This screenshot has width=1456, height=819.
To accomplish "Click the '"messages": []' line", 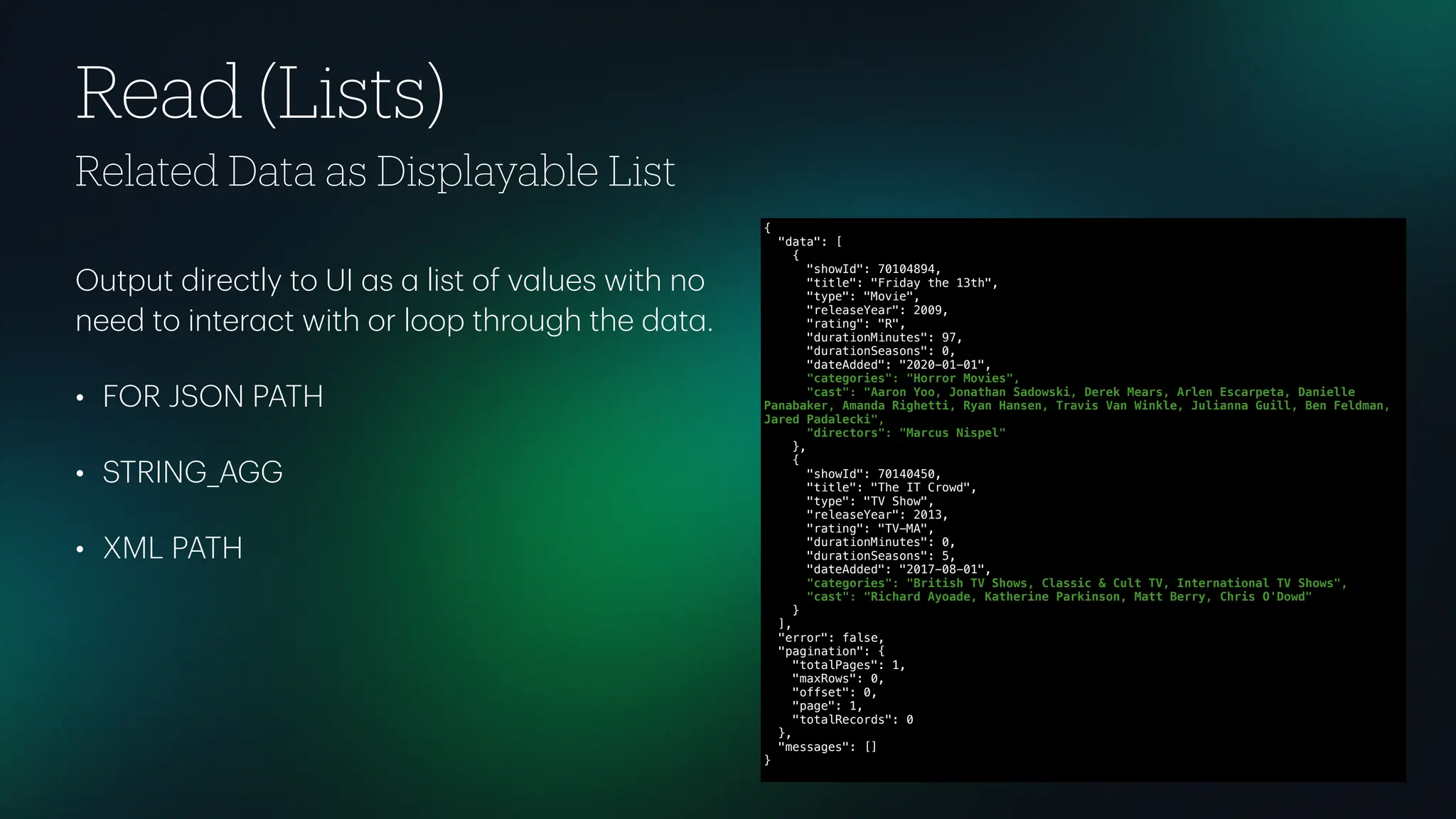I will (828, 747).
